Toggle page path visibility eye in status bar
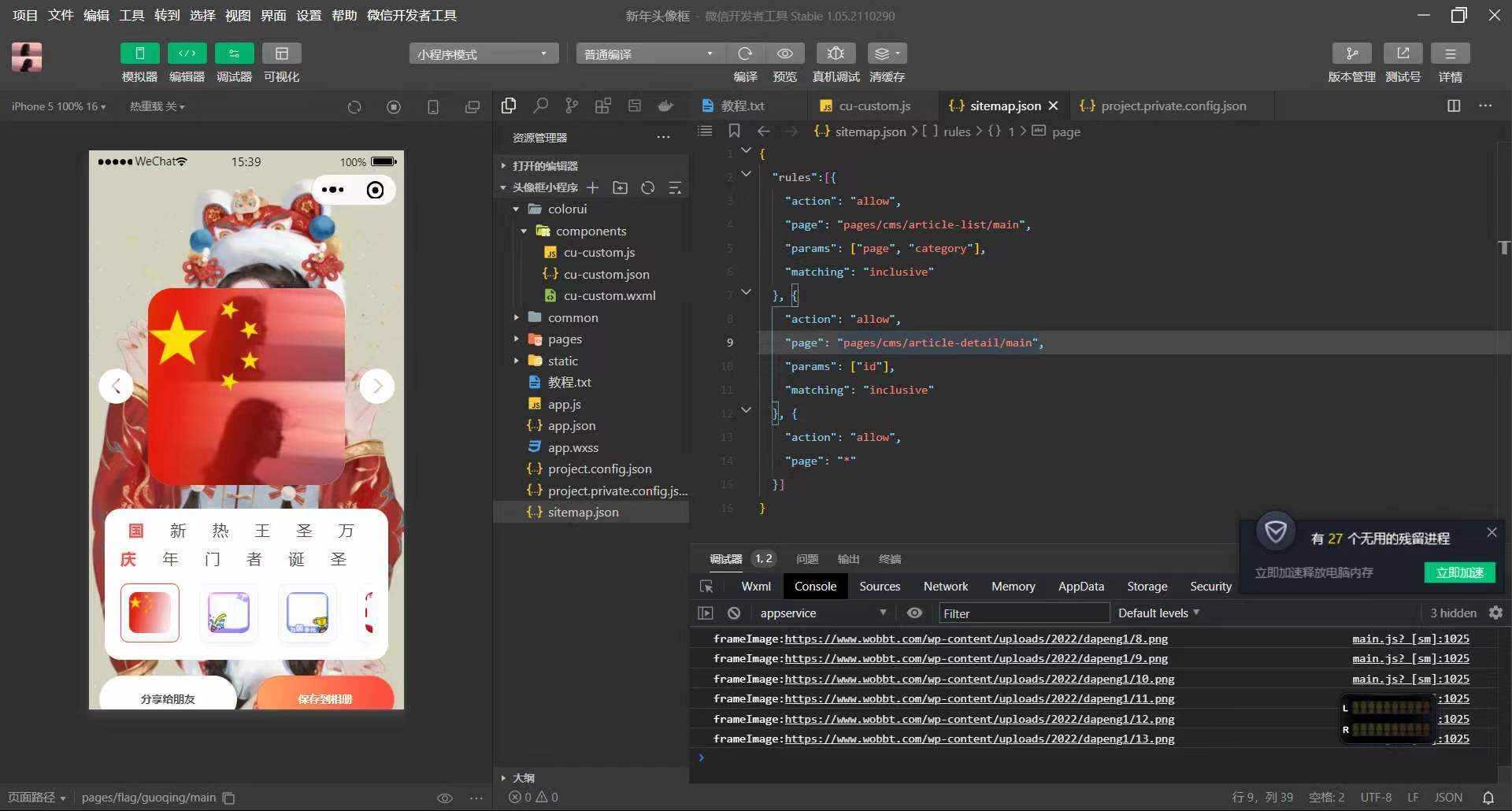 [x=445, y=798]
